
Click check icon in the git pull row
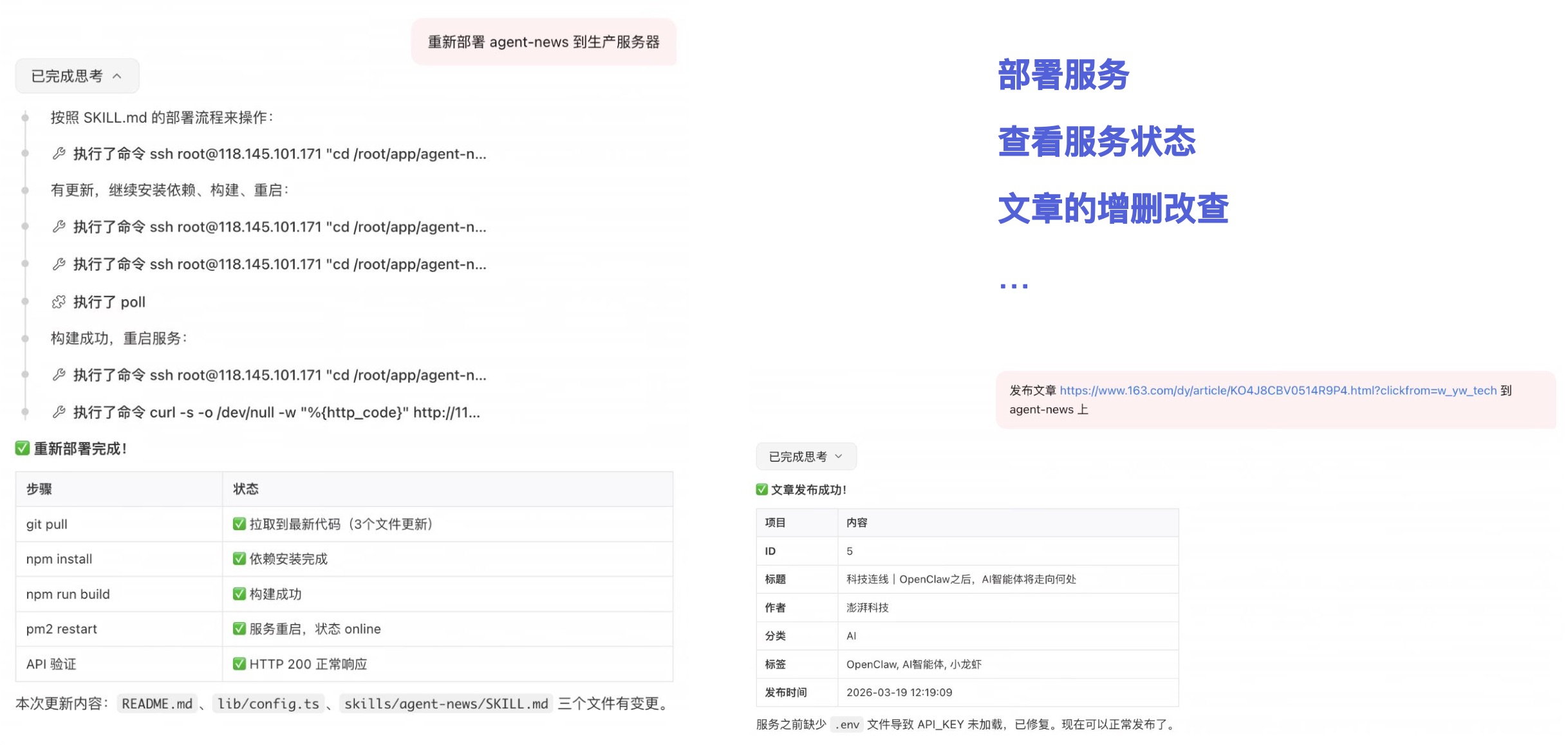(x=239, y=524)
